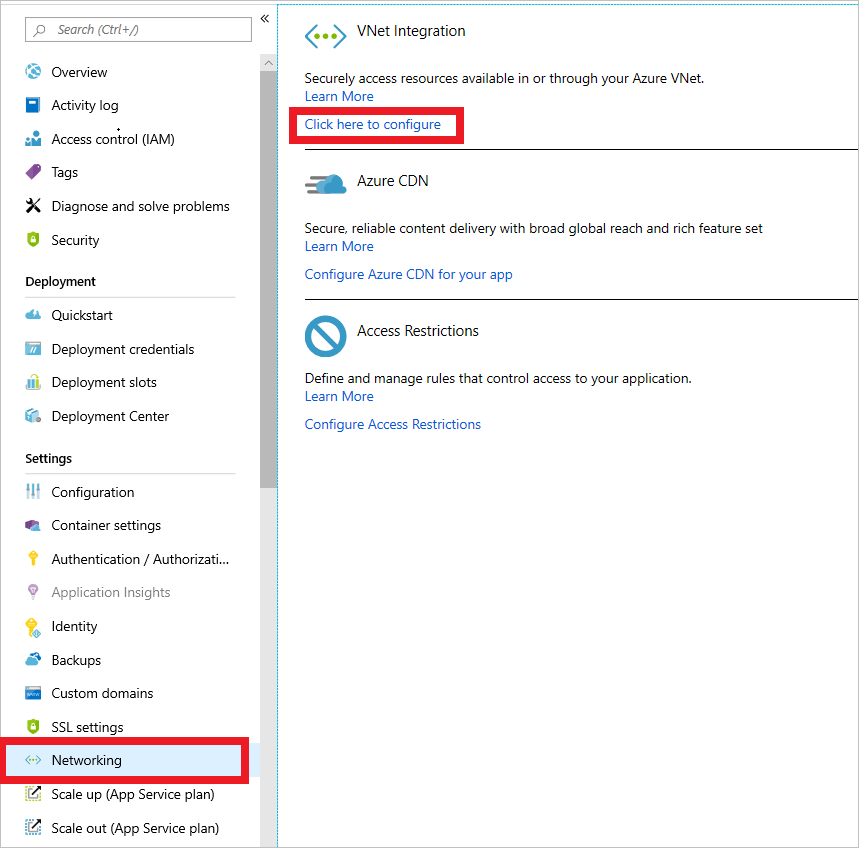The image size is (859, 848).
Task: Click the Authentication key icon
Action: click(33, 558)
